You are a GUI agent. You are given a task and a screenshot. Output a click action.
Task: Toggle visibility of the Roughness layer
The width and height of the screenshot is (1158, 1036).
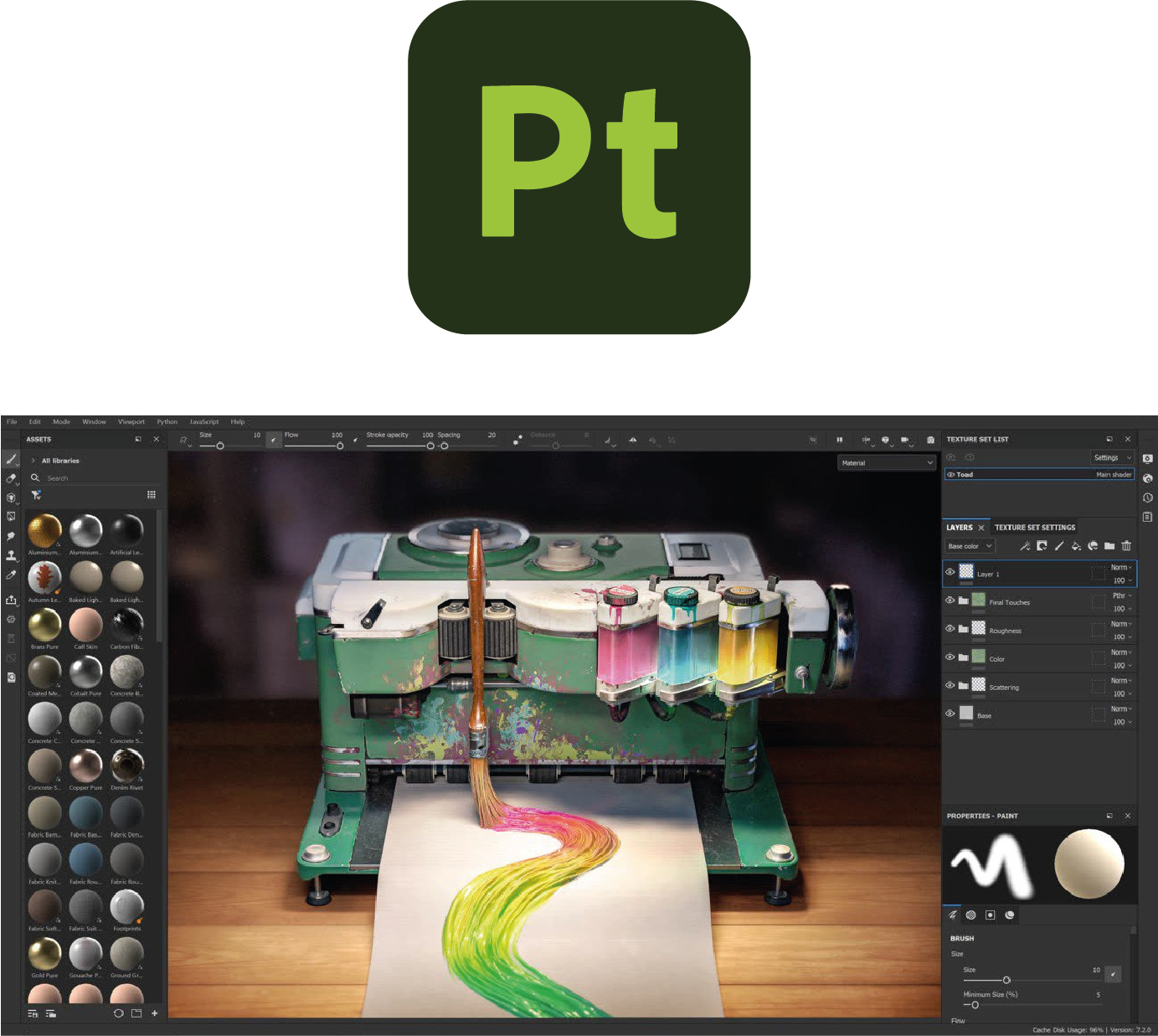coord(950,629)
